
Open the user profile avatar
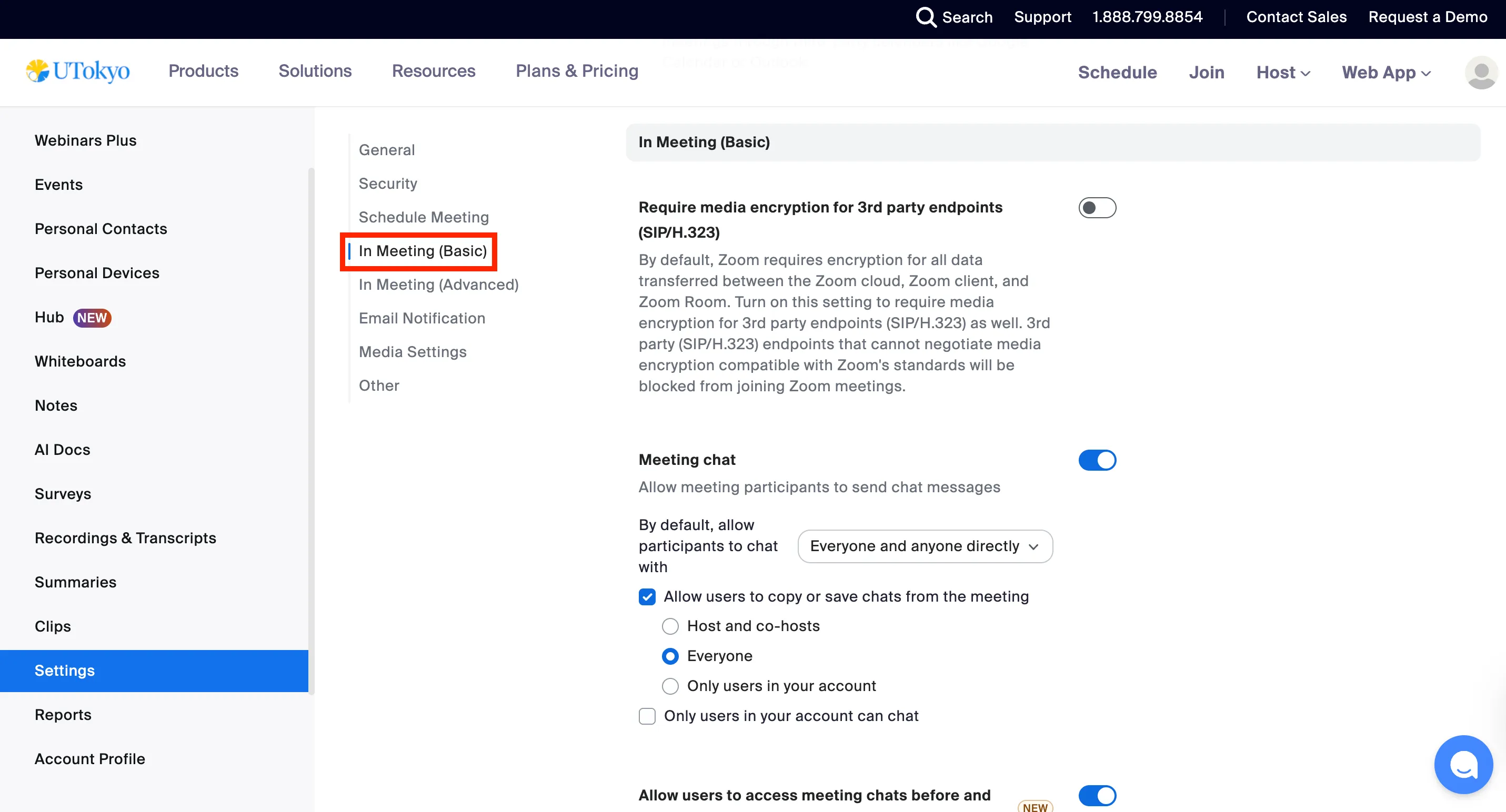[1480, 73]
